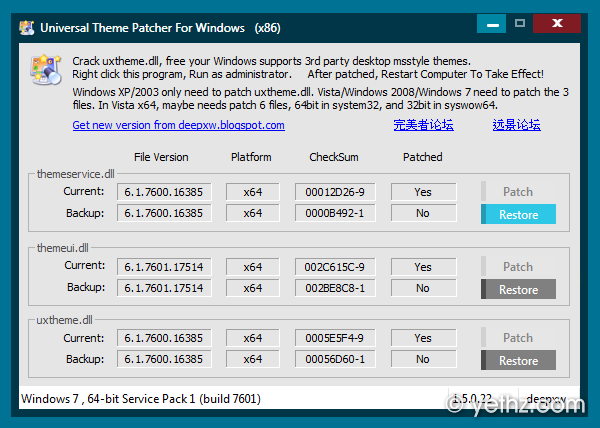Click the theme patcher logo beside the description
The height and width of the screenshot is (428, 600).
coord(45,69)
